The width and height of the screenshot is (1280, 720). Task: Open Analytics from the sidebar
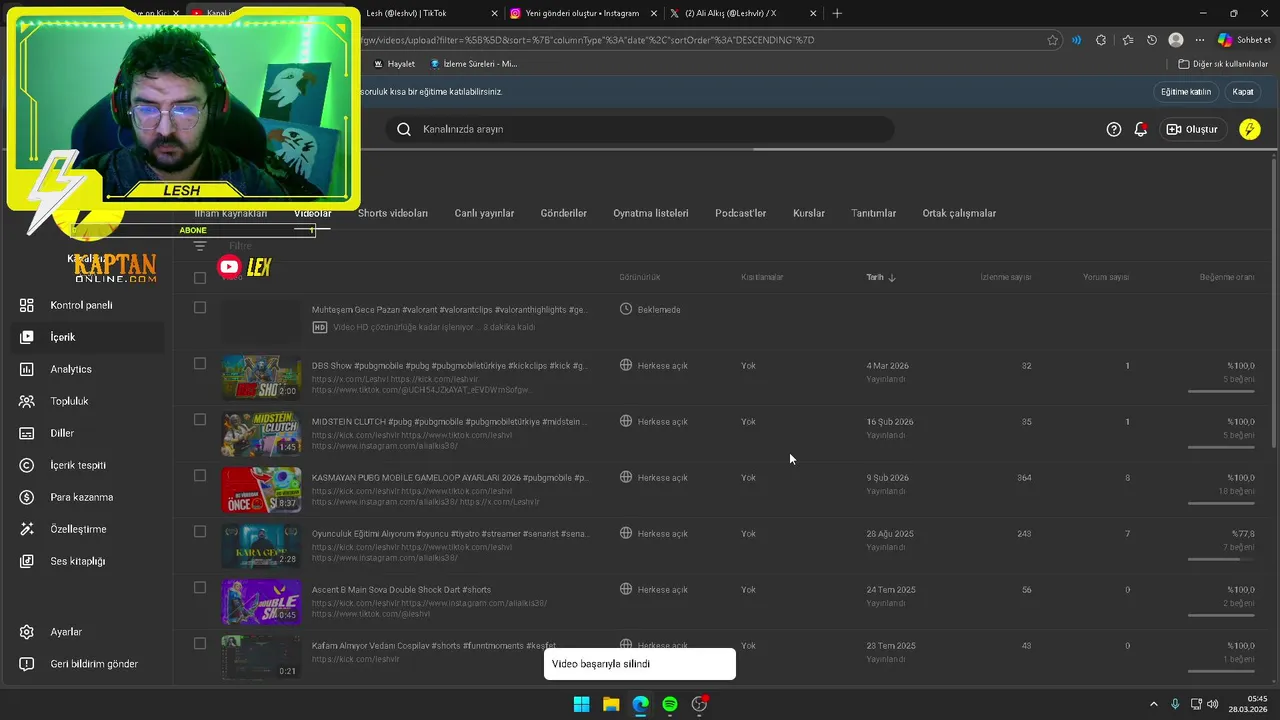(x=70, y=369)
